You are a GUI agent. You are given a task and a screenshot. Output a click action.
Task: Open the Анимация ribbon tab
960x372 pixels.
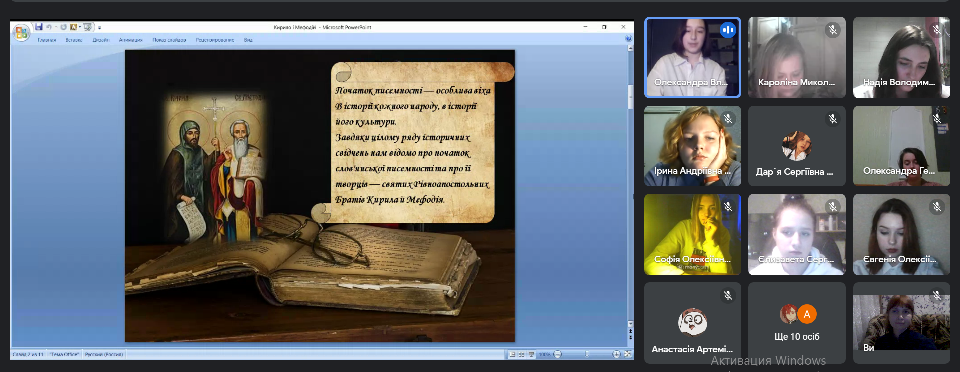[x=130, y=40]
